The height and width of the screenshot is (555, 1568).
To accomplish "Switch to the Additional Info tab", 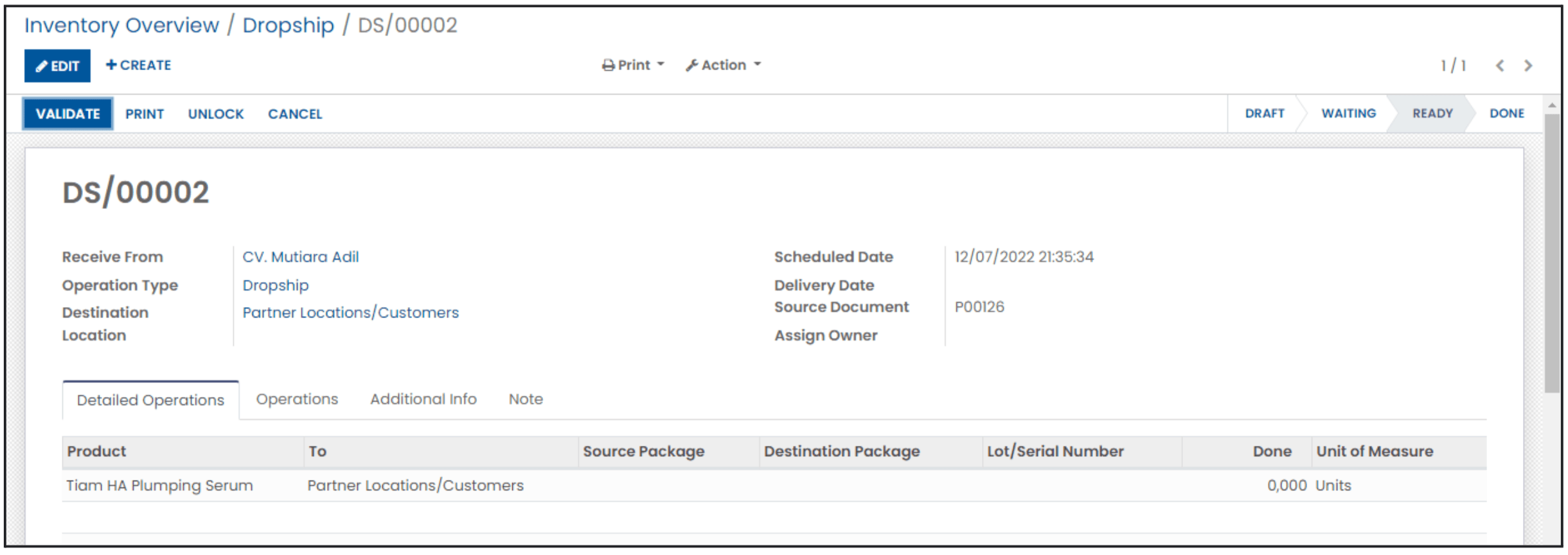I will (423, 399).
